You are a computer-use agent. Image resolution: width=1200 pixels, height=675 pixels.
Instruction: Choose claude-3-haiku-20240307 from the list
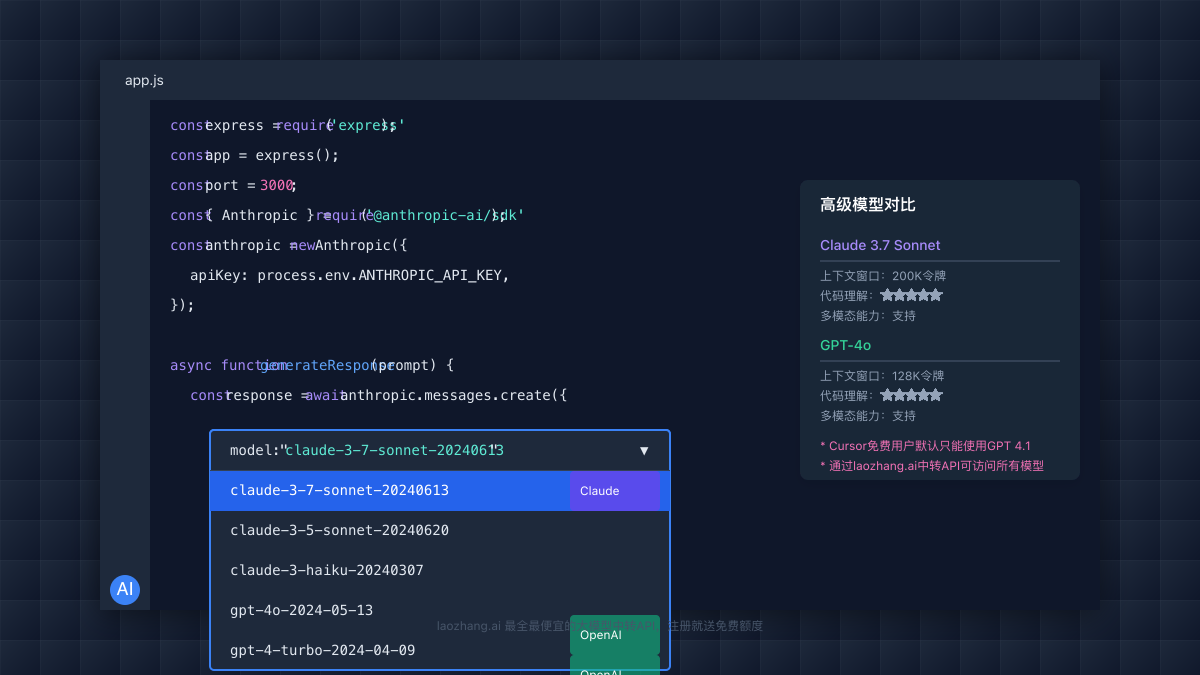(440, 571)
